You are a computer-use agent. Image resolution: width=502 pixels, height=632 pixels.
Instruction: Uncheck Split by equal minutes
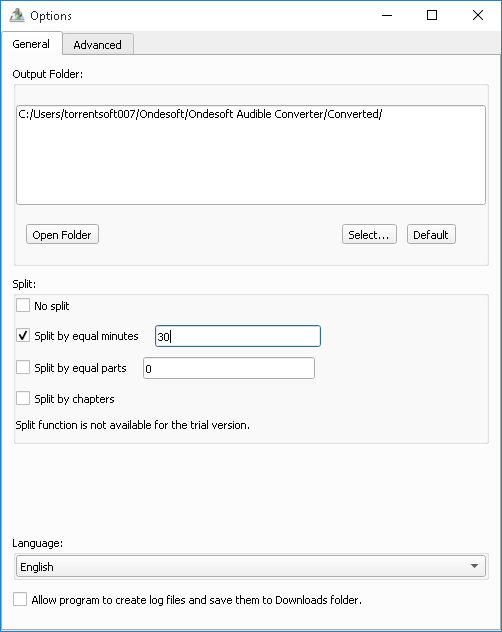(x=23, y=335)
